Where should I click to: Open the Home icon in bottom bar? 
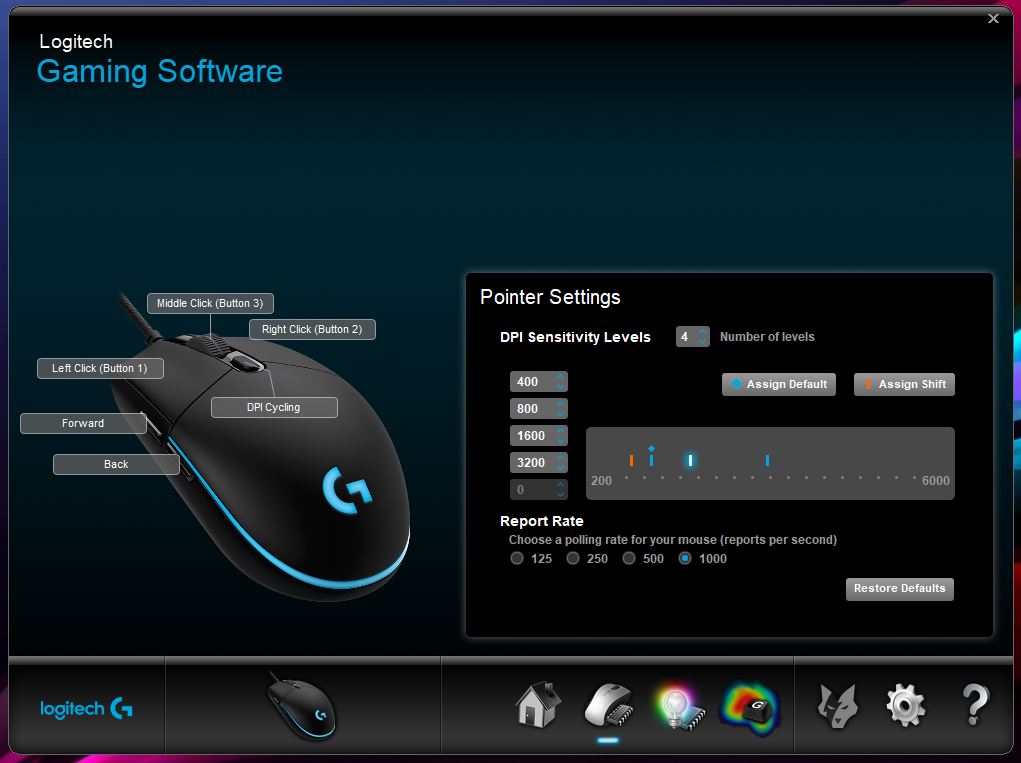pyautogui.click(x=538, y=705)
